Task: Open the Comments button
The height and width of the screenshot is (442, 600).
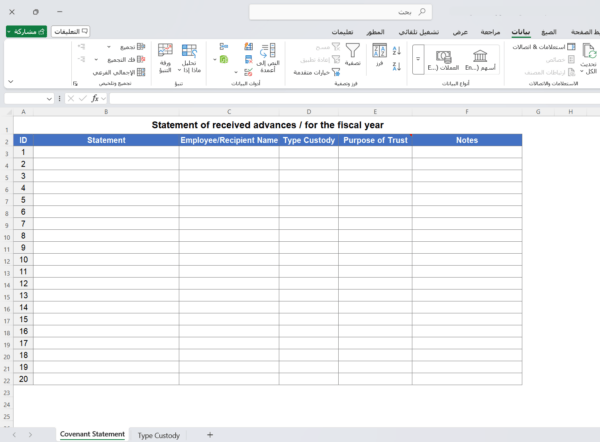Action: 70,32
